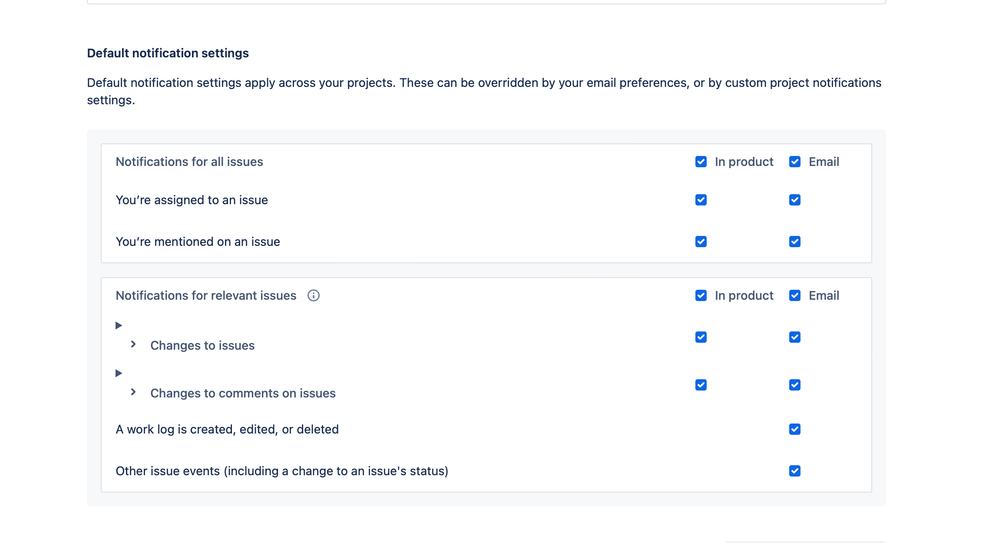The height and width of the screenshot is (543, 999).
Task: Toggle In product for mentioned on an issue
Action: tap(701, 242)
